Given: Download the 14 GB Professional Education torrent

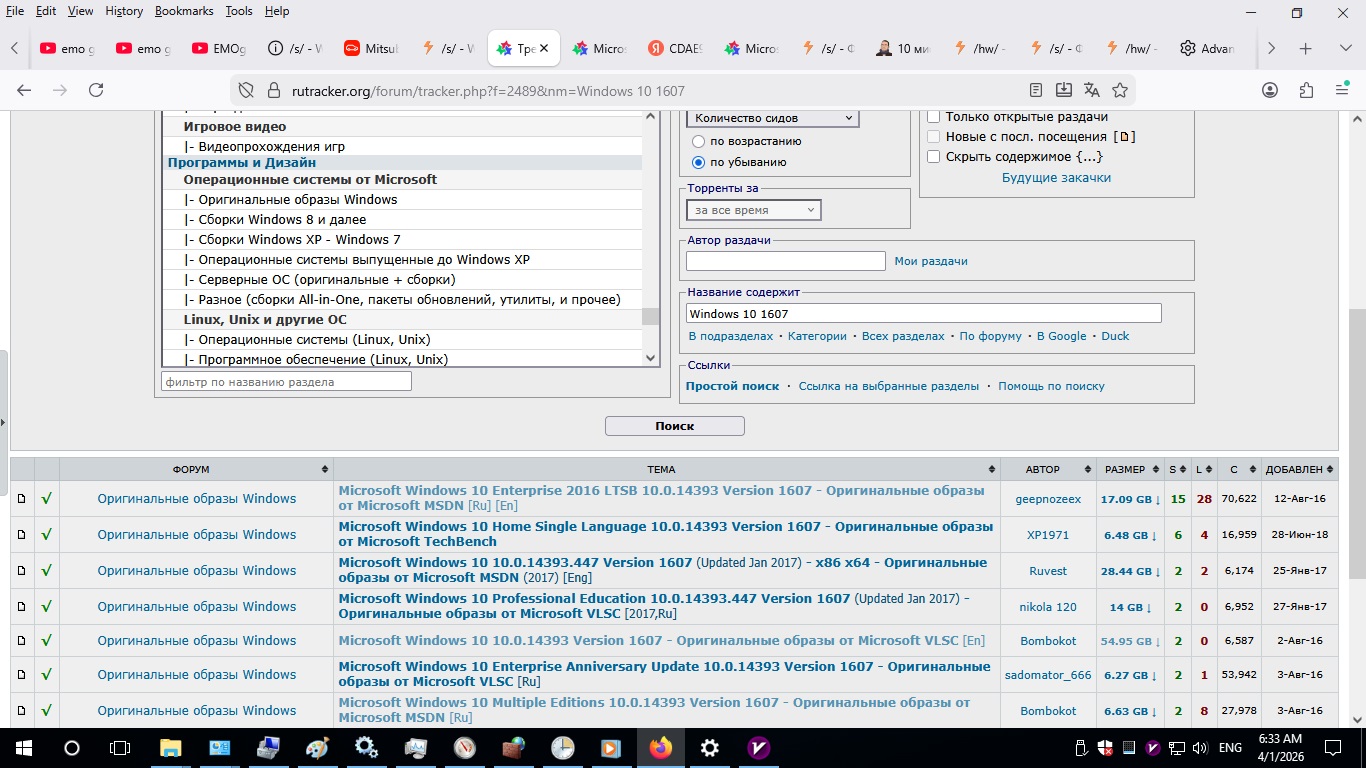Looking at the screenshot, I should click(1131, 607).
